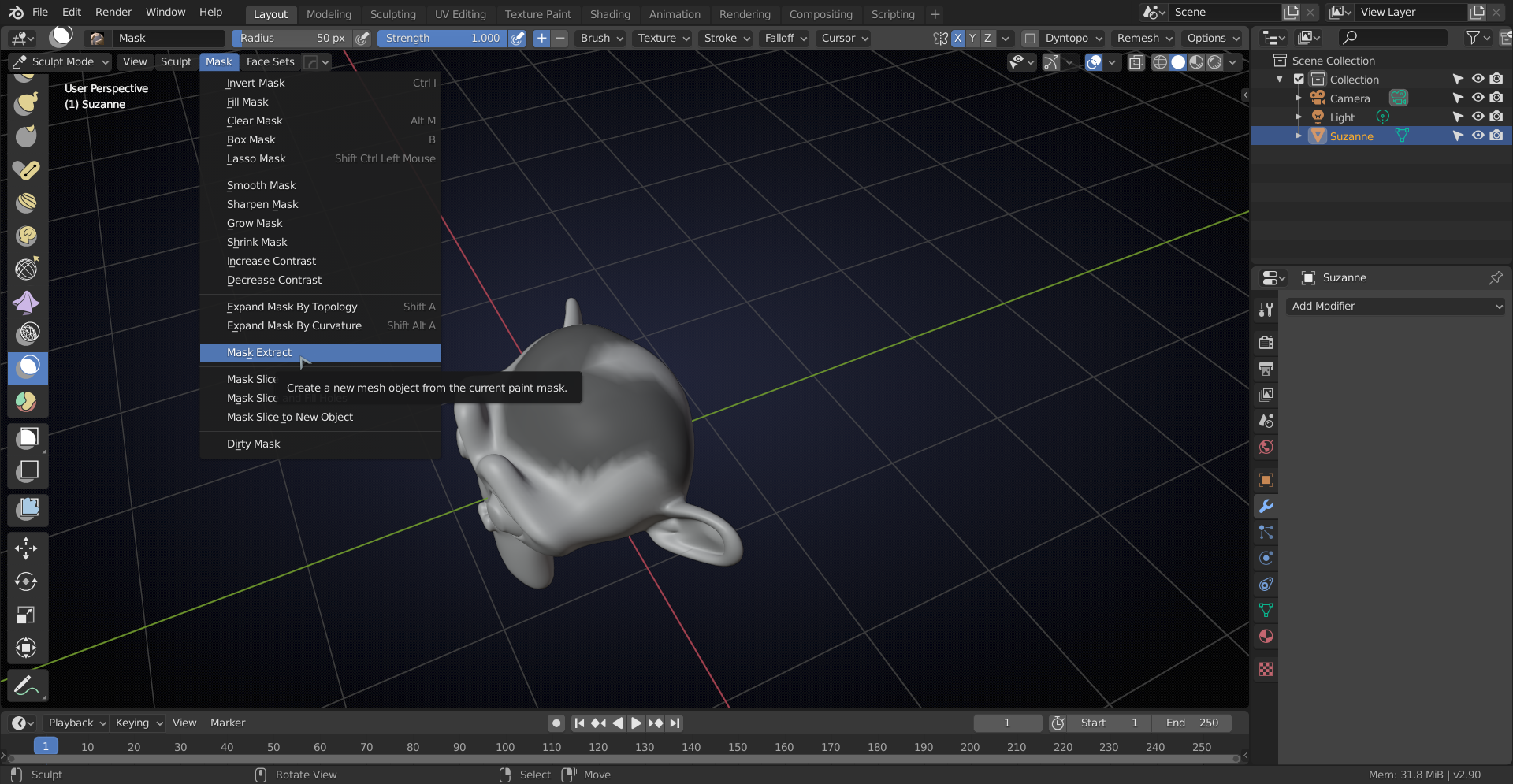Screen dimensions: 1513x784
Task: Select the Annotate tool
Action: pyautogui.click(x=26, y=686)
